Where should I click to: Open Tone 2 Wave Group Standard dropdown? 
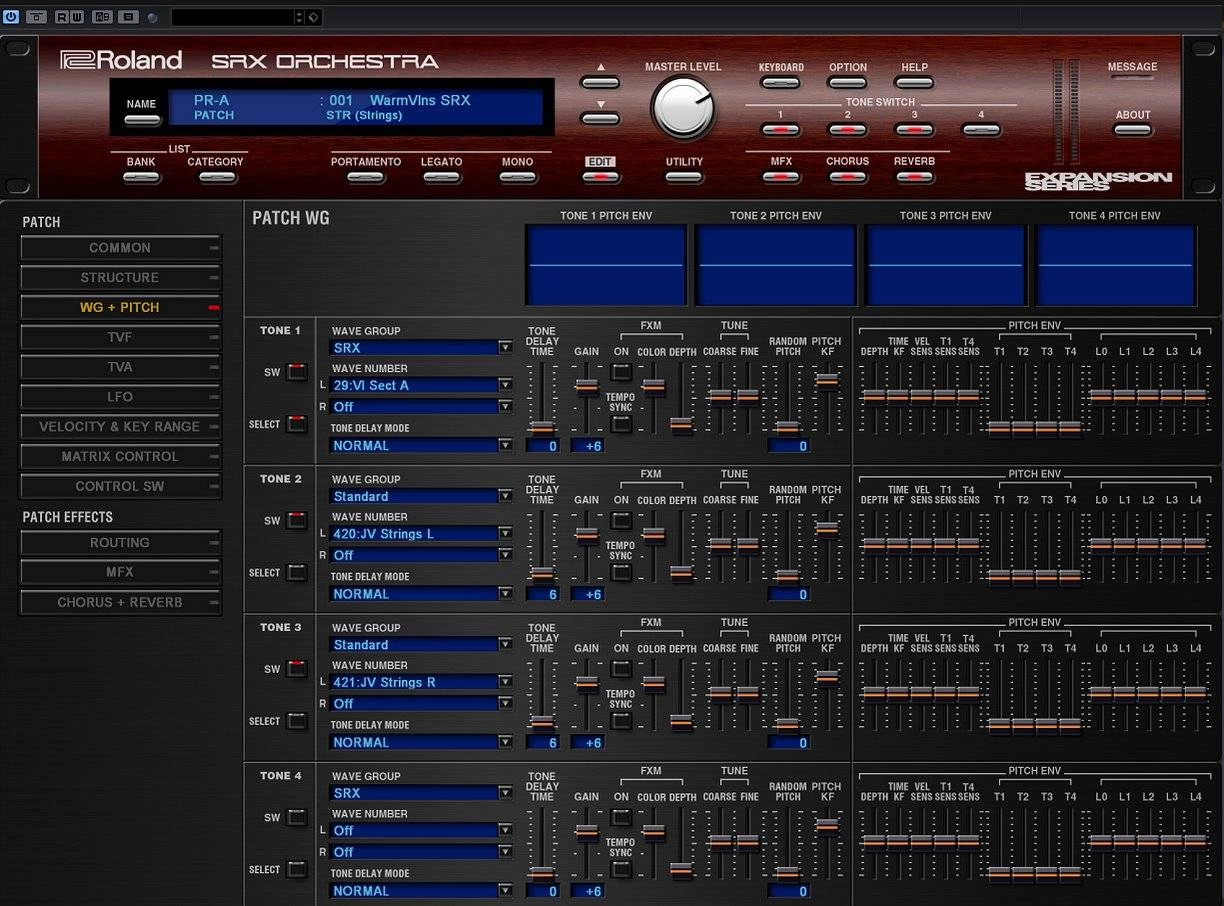click(x=421, y=496)
